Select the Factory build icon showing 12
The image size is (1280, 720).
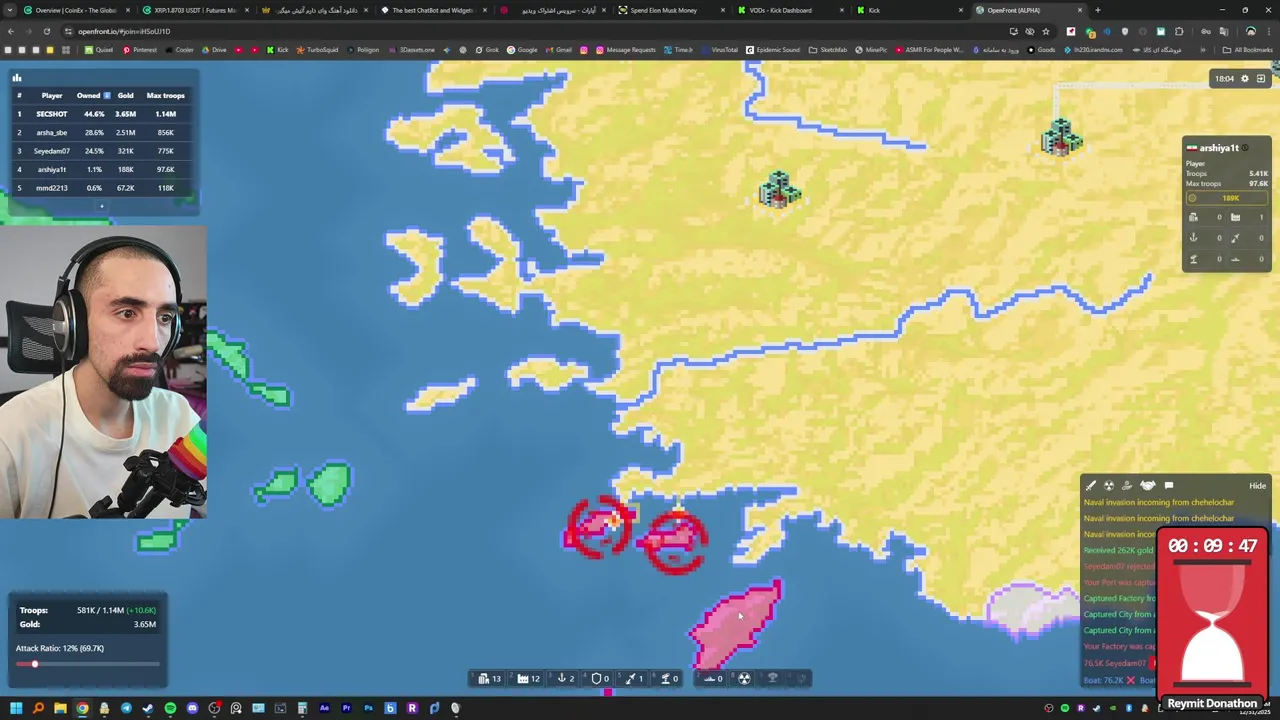(526, 678)
